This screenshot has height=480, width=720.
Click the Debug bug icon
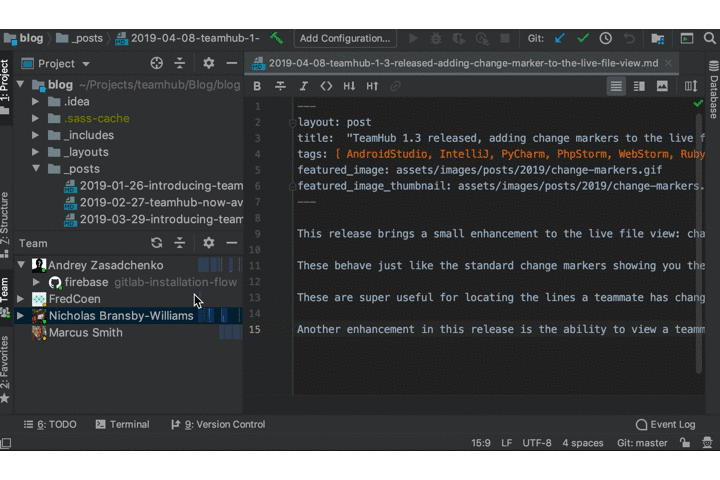436,38
